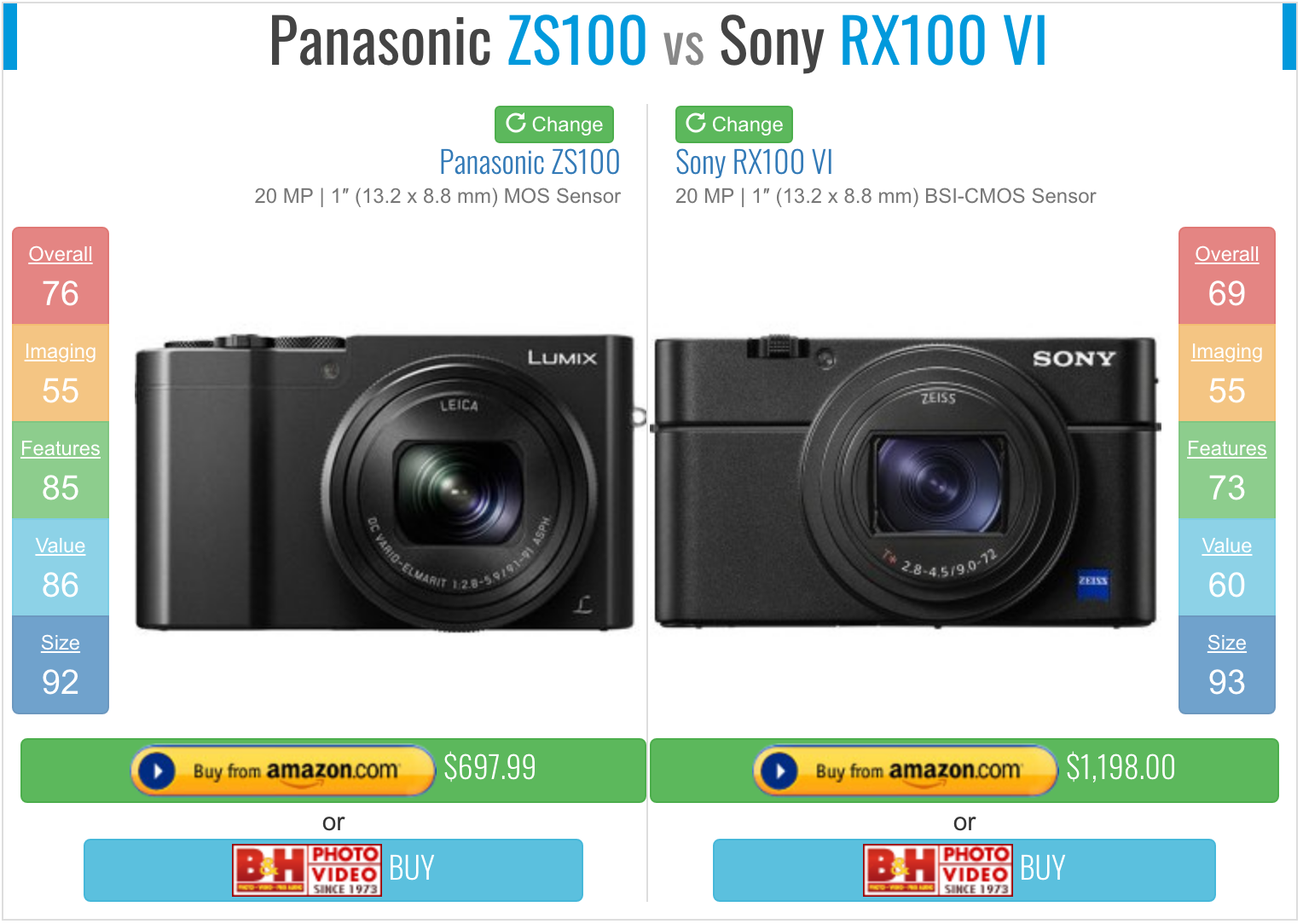Click the Sony RX100 VI camera image

(906, 483)
